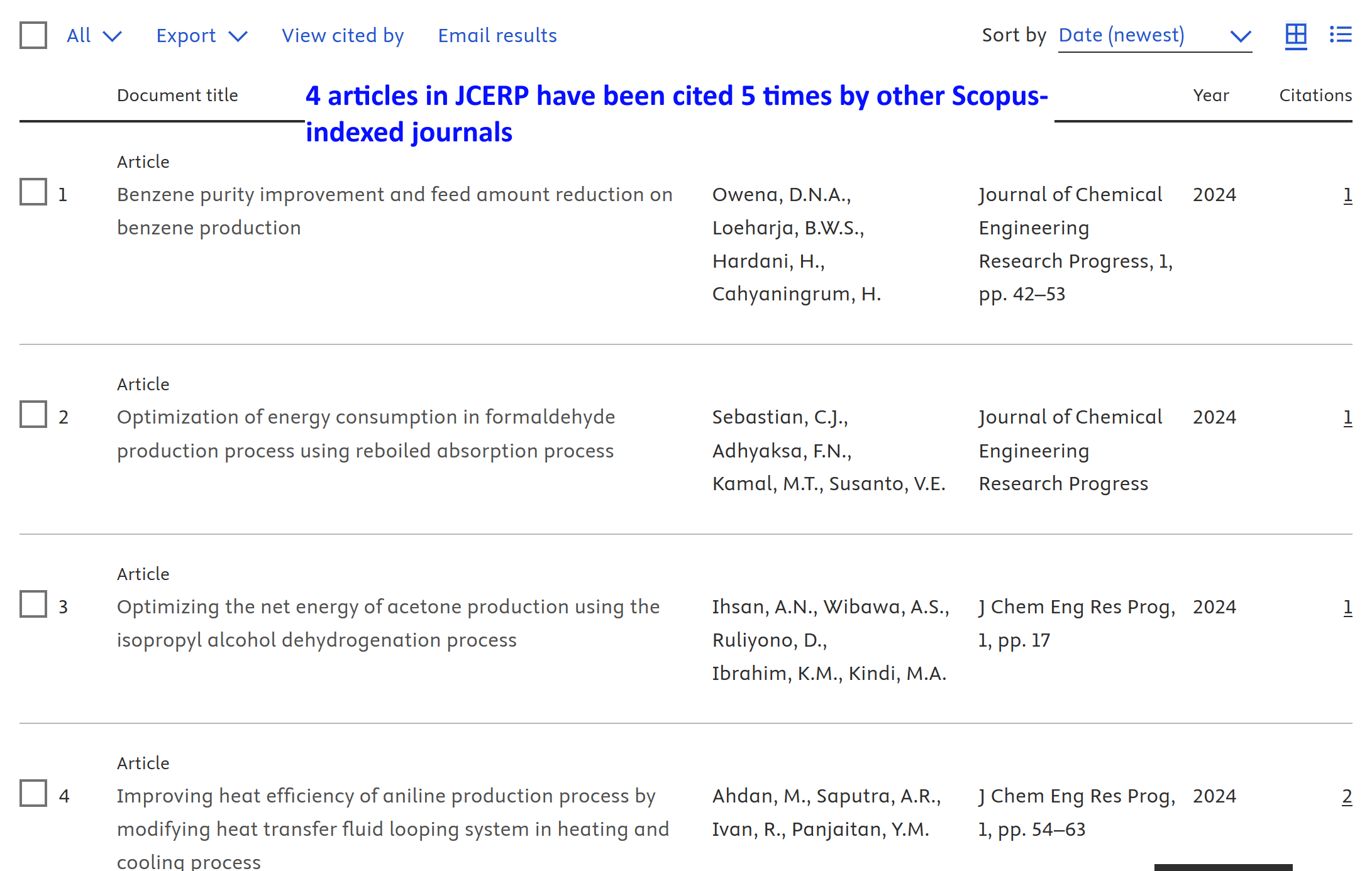Select checkbox for result 1

(33, 192)
